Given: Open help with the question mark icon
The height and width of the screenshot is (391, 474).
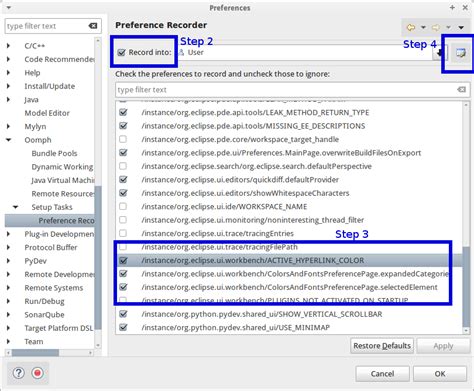Looking at the screenshot, I should coord(19,373).
